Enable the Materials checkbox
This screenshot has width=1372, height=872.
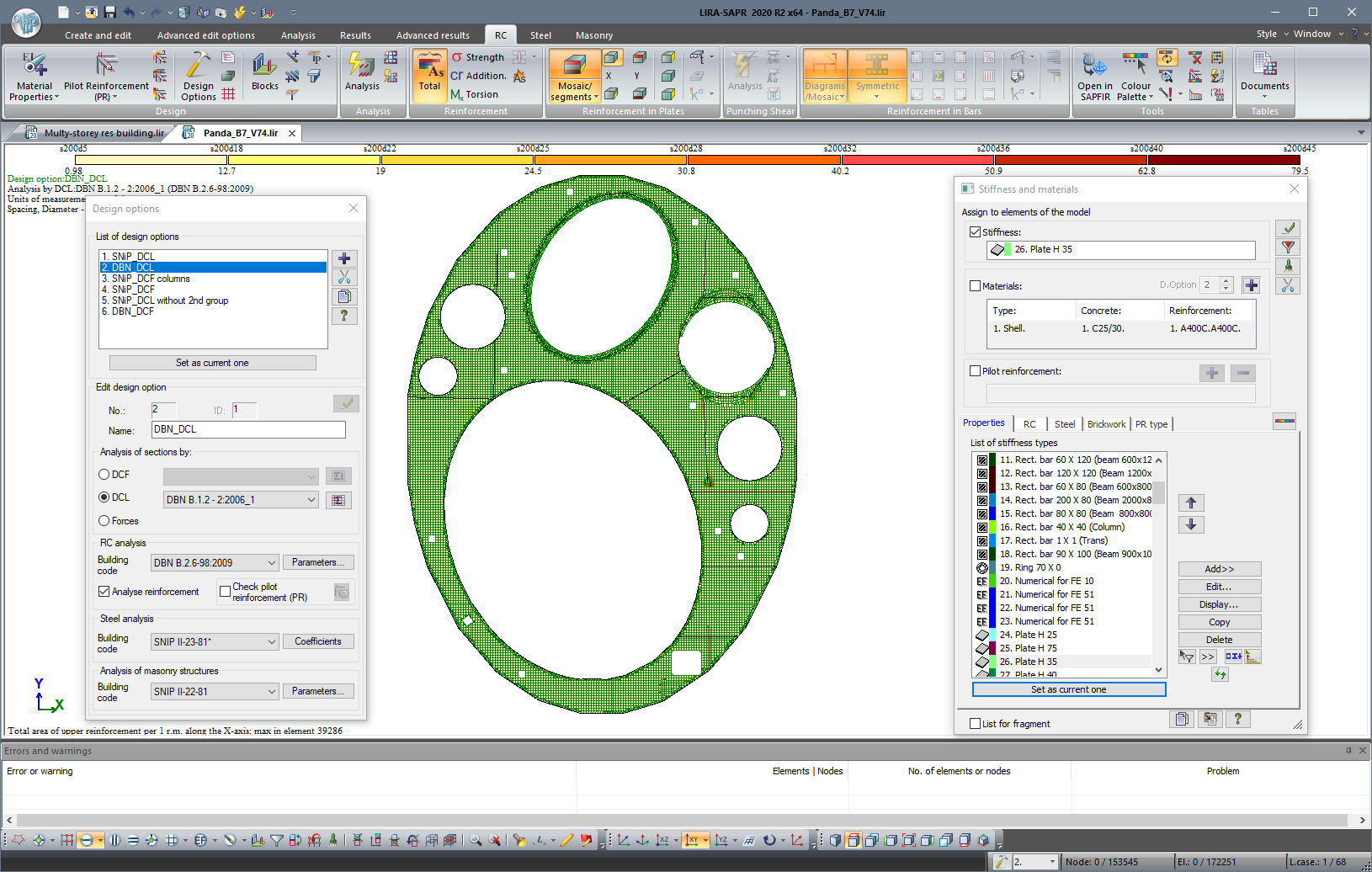[x=976, y=286]
